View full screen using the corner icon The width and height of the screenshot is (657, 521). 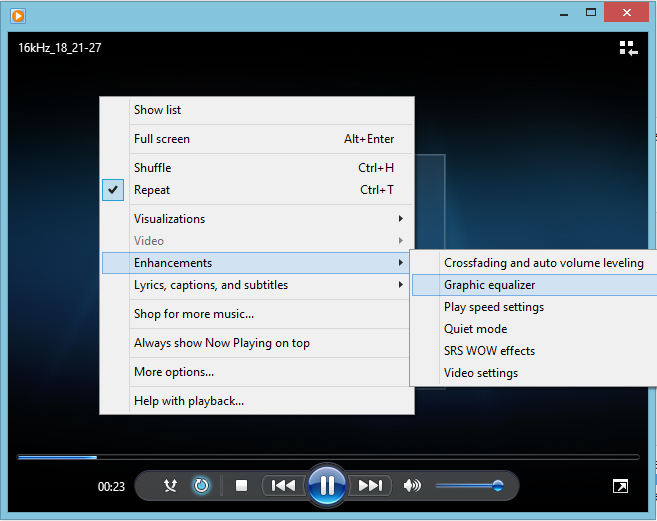620,486
